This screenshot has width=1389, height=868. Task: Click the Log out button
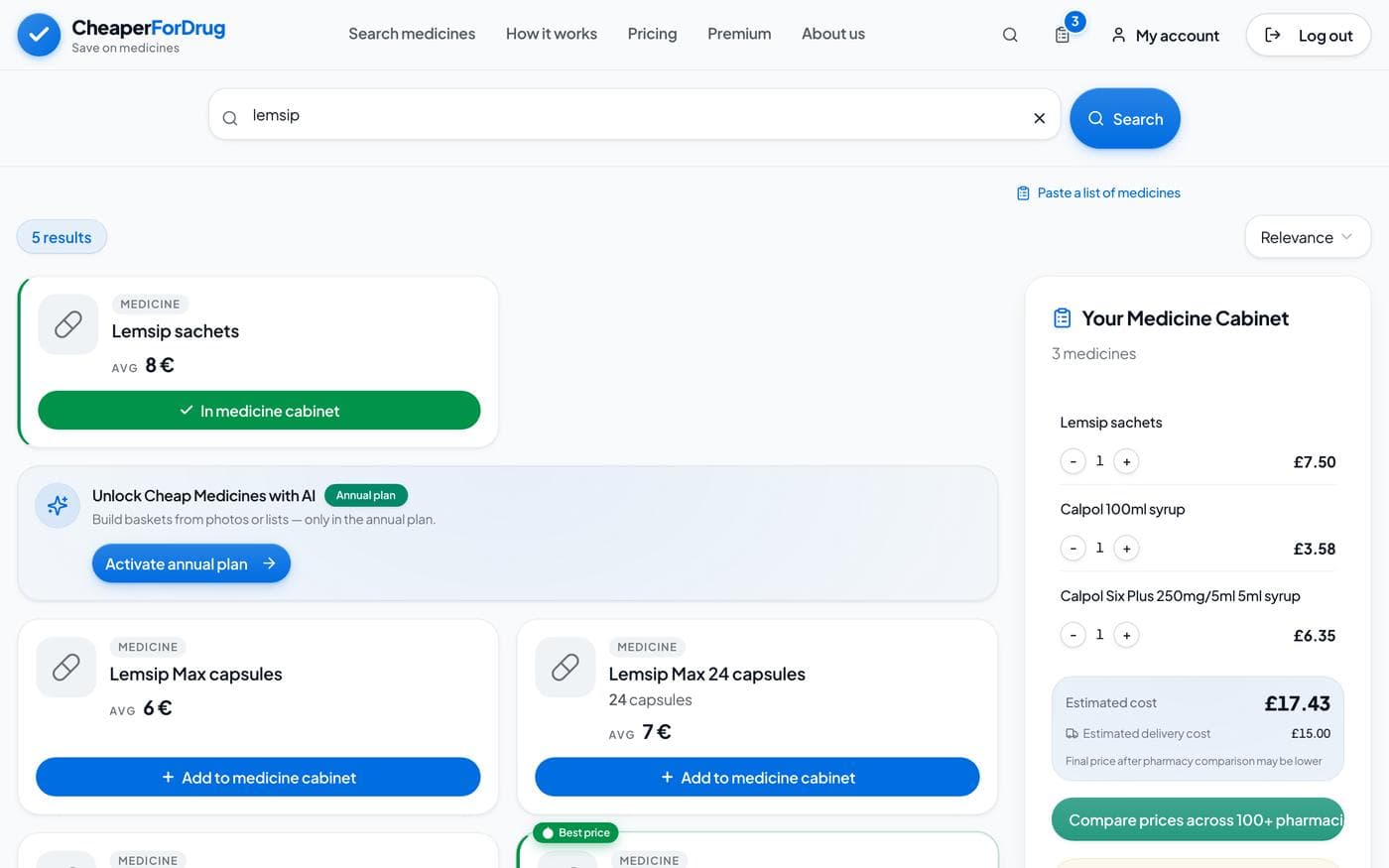[x=1309, y=35]
